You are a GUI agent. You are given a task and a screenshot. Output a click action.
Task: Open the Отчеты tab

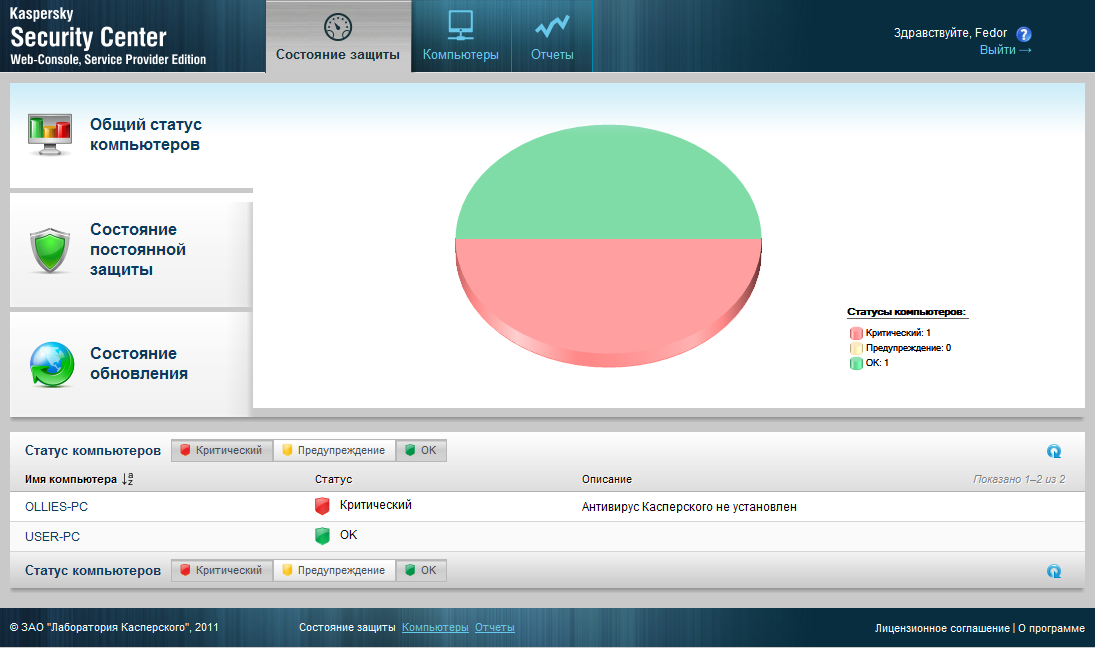(x=552, y=36)
